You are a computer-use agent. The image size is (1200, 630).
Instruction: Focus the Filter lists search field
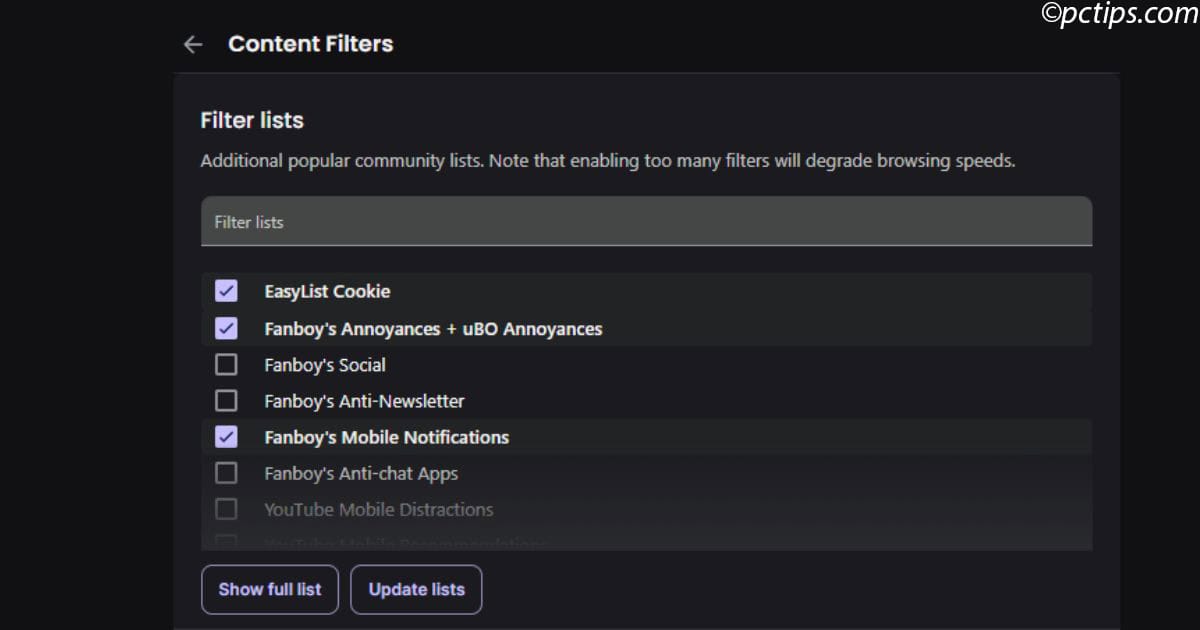[x=646, y=221]
